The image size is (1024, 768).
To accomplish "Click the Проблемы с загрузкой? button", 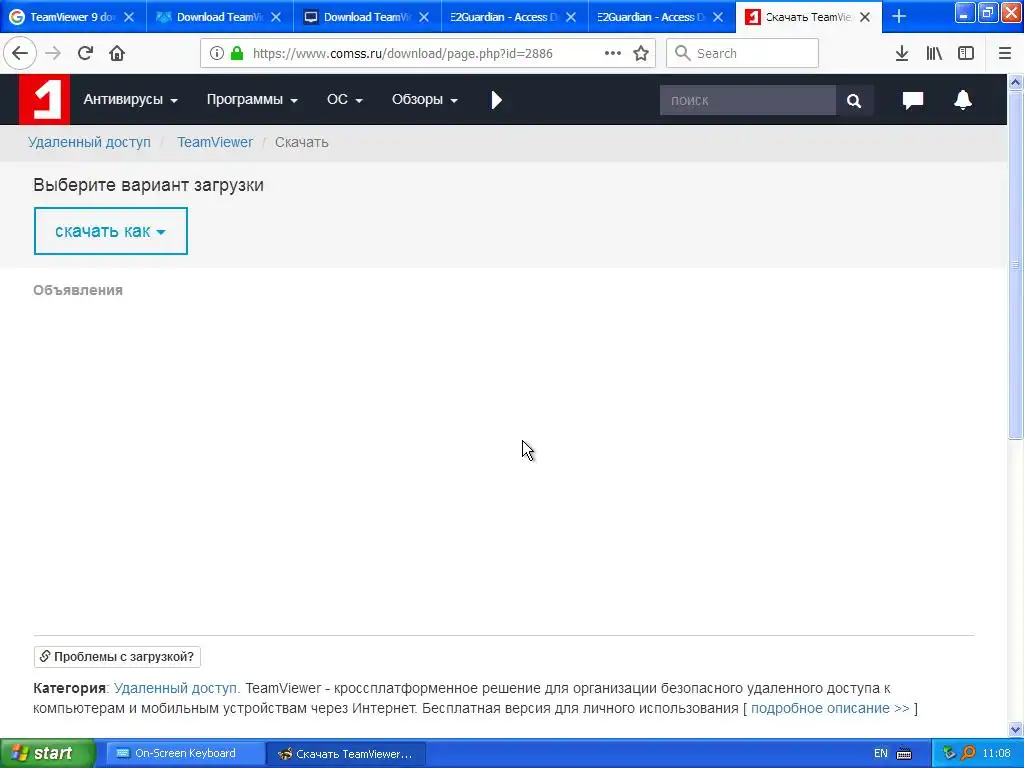I will pyautogui.click(x=117, y=656).
